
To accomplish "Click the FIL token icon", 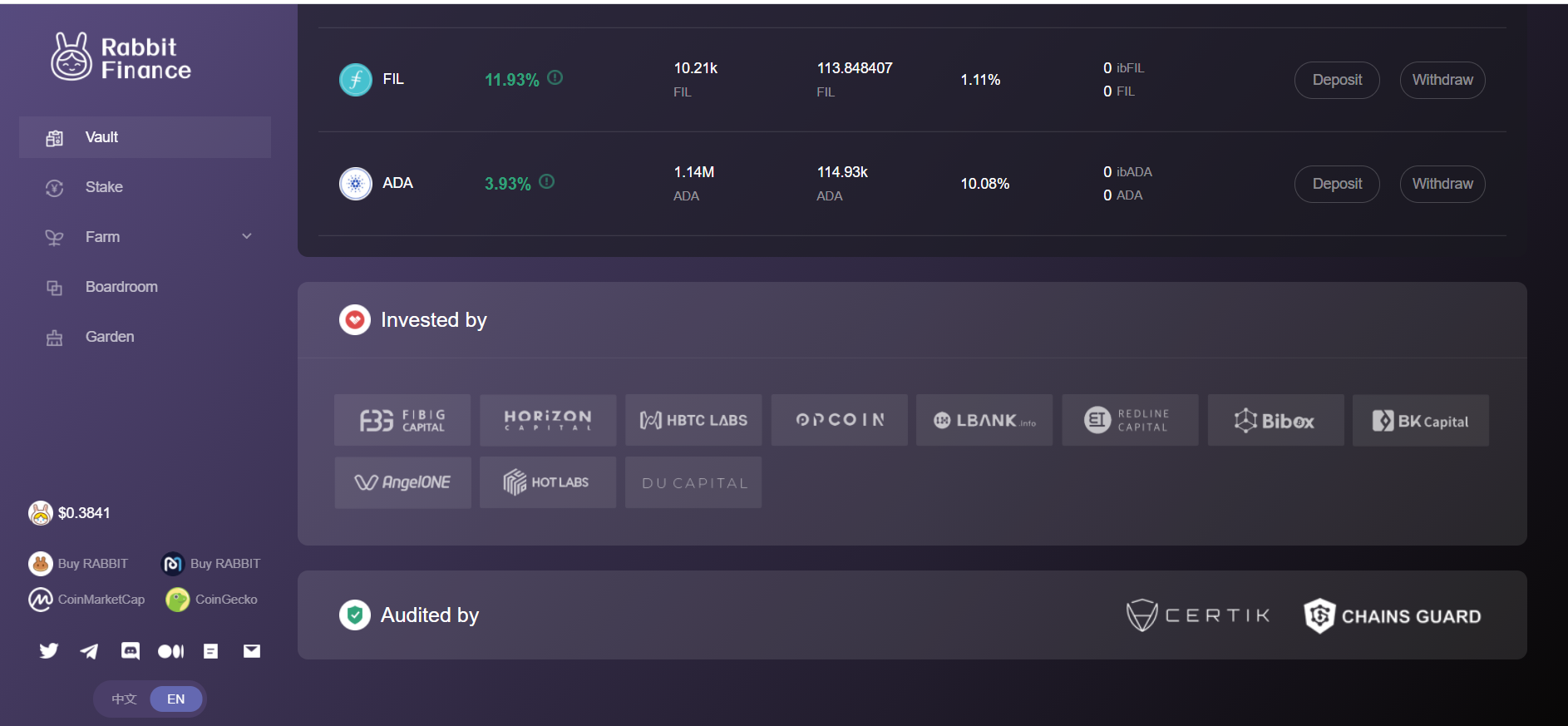I will [356, 80].
